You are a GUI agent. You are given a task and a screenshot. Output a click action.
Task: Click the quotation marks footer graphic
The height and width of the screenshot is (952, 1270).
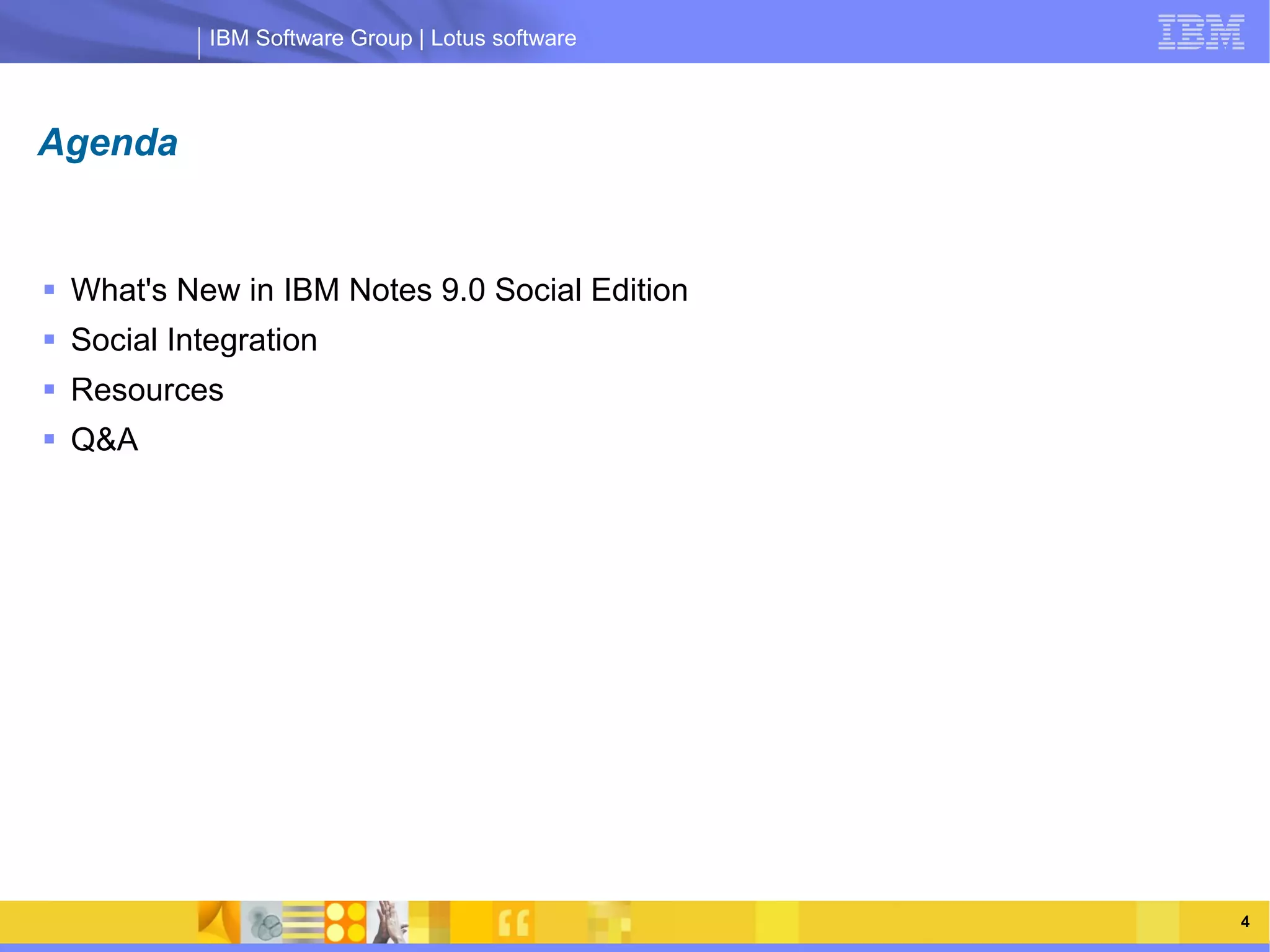[x=513, y=922]
